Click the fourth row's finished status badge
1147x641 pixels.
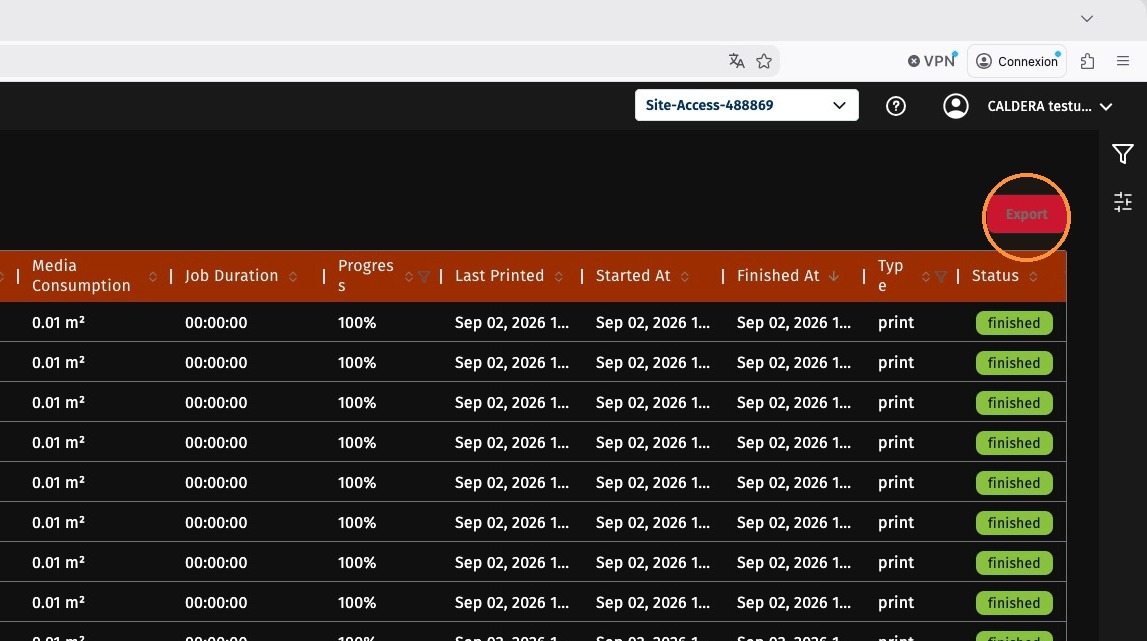1014,443
